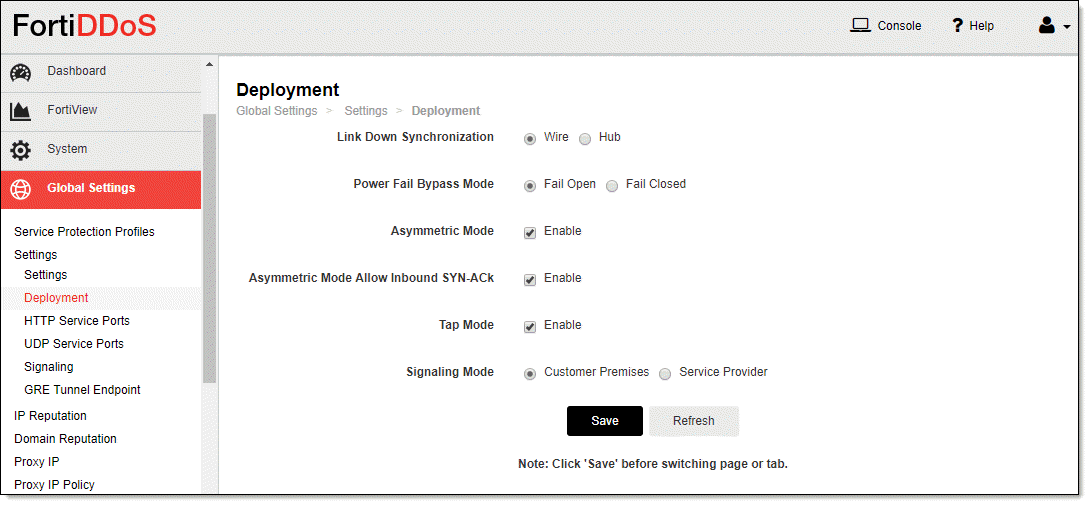Click Deployment breadcrumb text
The width and height of the screenshot is (1089, 505).
click(446, 110)
